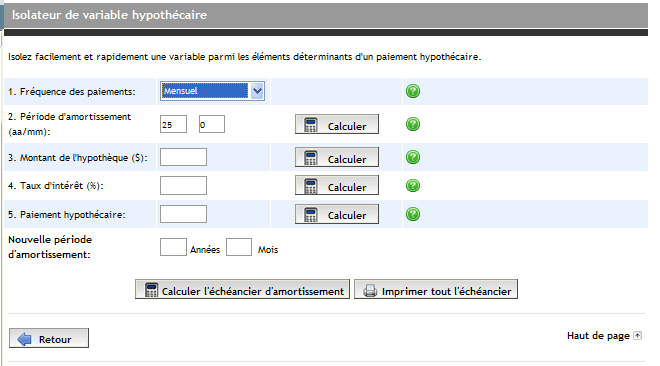Open help icon for Montant de l'hypothèque
This screenshot has height=366, width=660.
(x=413, y=157)
